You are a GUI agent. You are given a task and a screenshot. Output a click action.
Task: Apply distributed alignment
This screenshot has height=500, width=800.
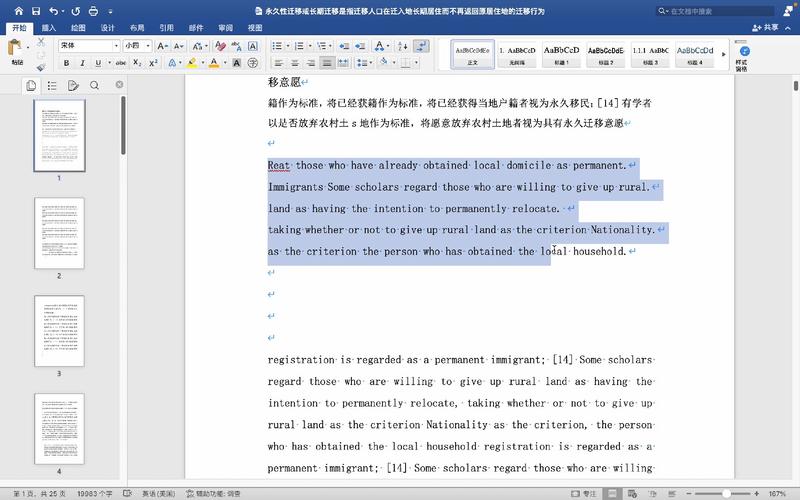343,63
